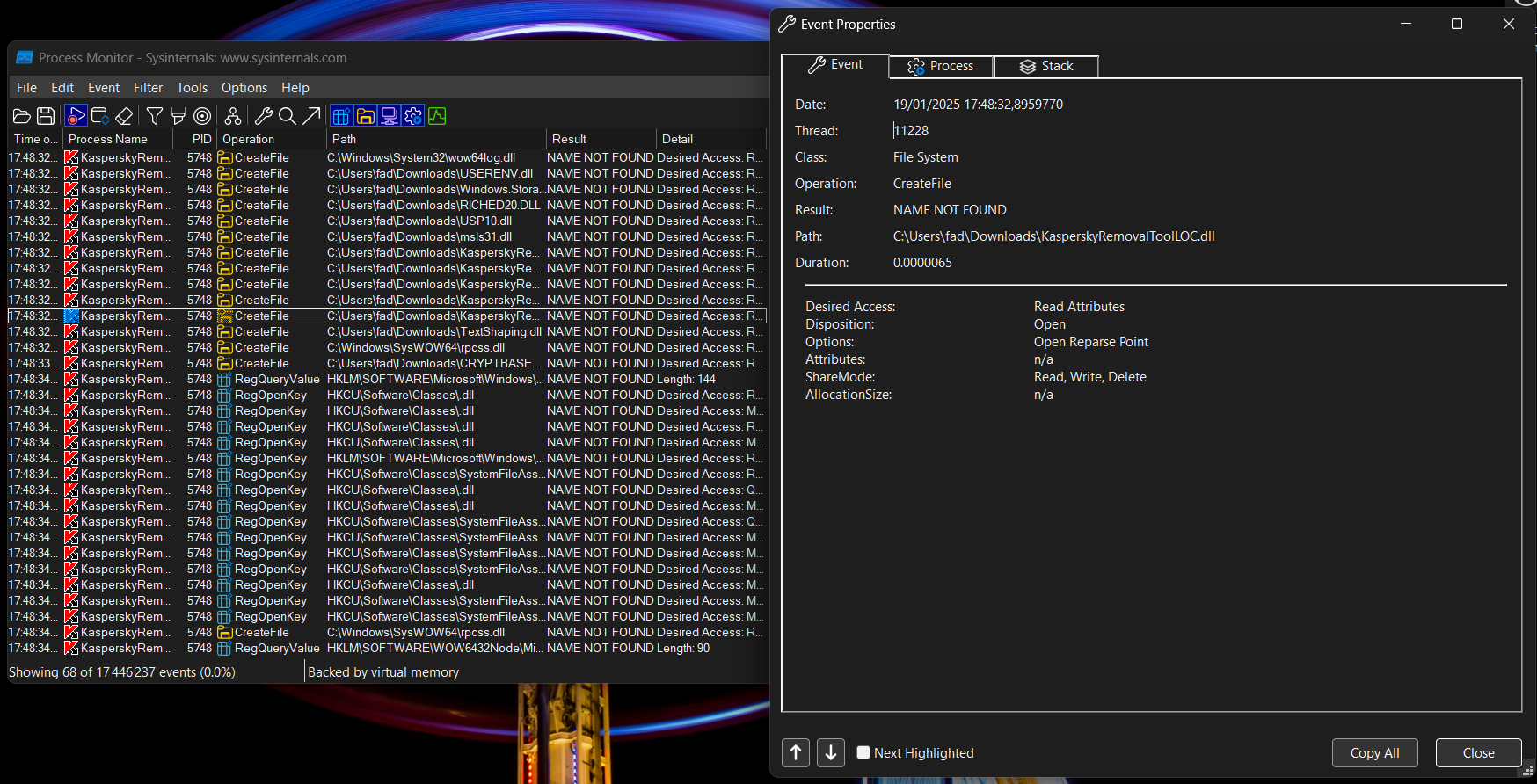Open the File menu
This screenshot has width=1537, height=784.
pyautogui.click(x=26, y=88)
